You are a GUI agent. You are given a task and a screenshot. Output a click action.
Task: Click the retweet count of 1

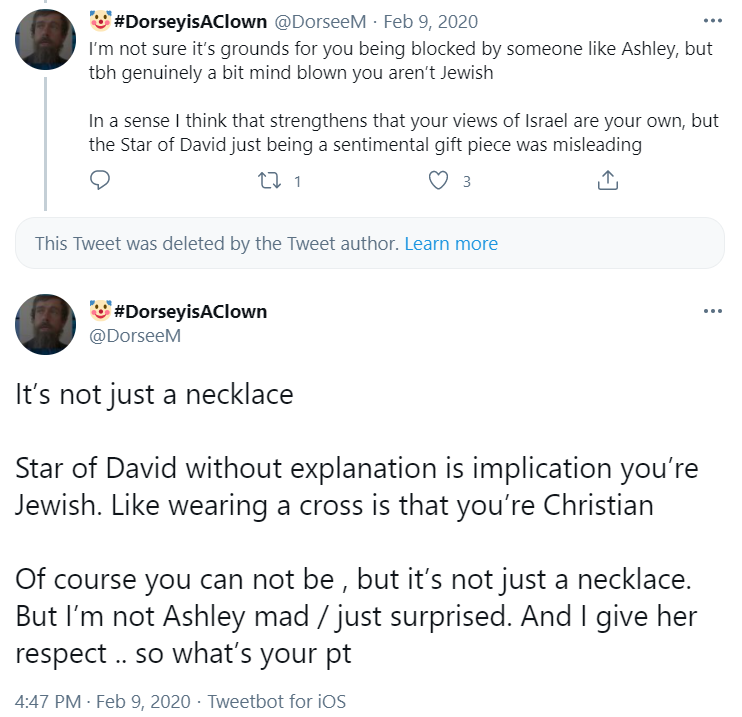pos(297,182)
